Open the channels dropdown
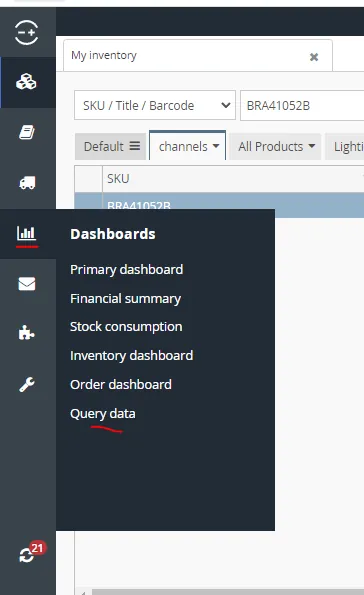Viewport: 364px width, 595px height. coord(188,146)
